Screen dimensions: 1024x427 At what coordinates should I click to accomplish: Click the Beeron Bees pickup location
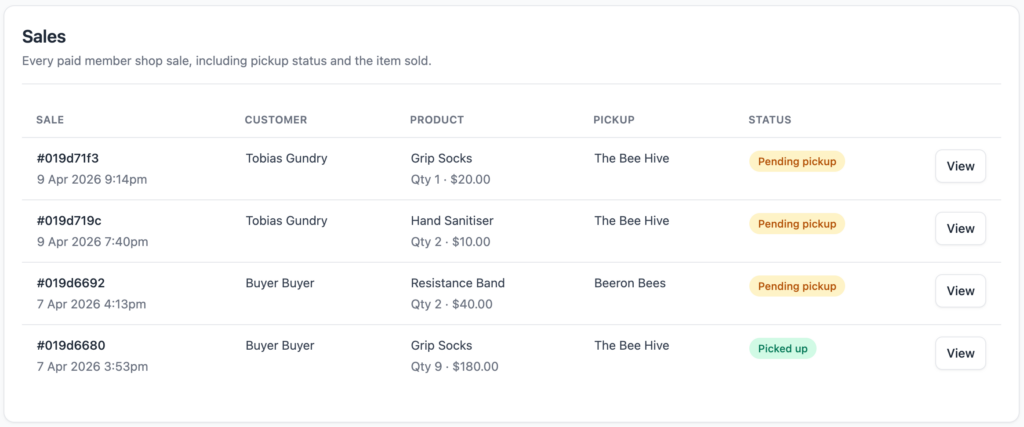point(630,283)
